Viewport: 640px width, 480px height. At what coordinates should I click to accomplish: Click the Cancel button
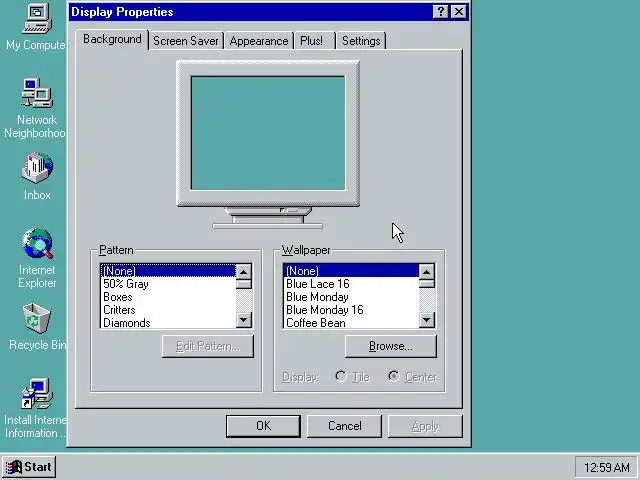[344, 426]
